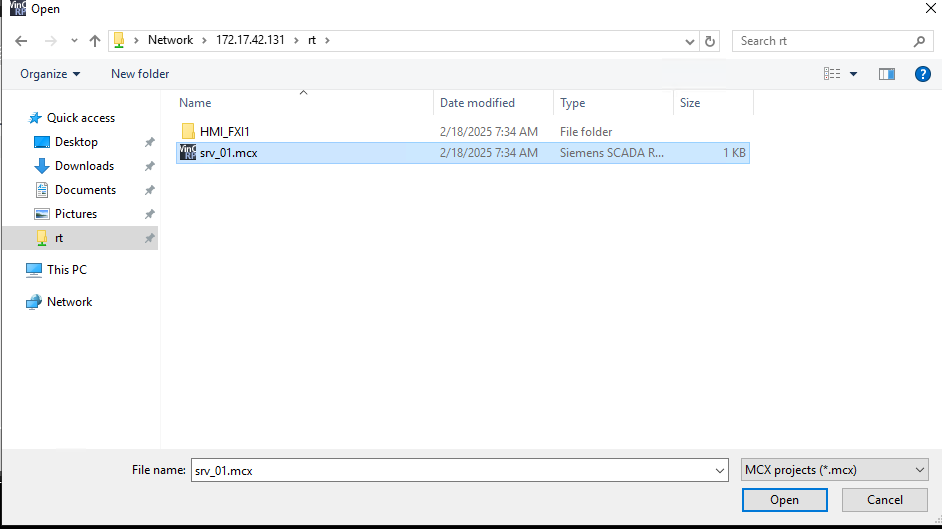Click File folder type cell for HMI_FXI1
This screenshot has width=942, height=529.
(x=586, y=131)
